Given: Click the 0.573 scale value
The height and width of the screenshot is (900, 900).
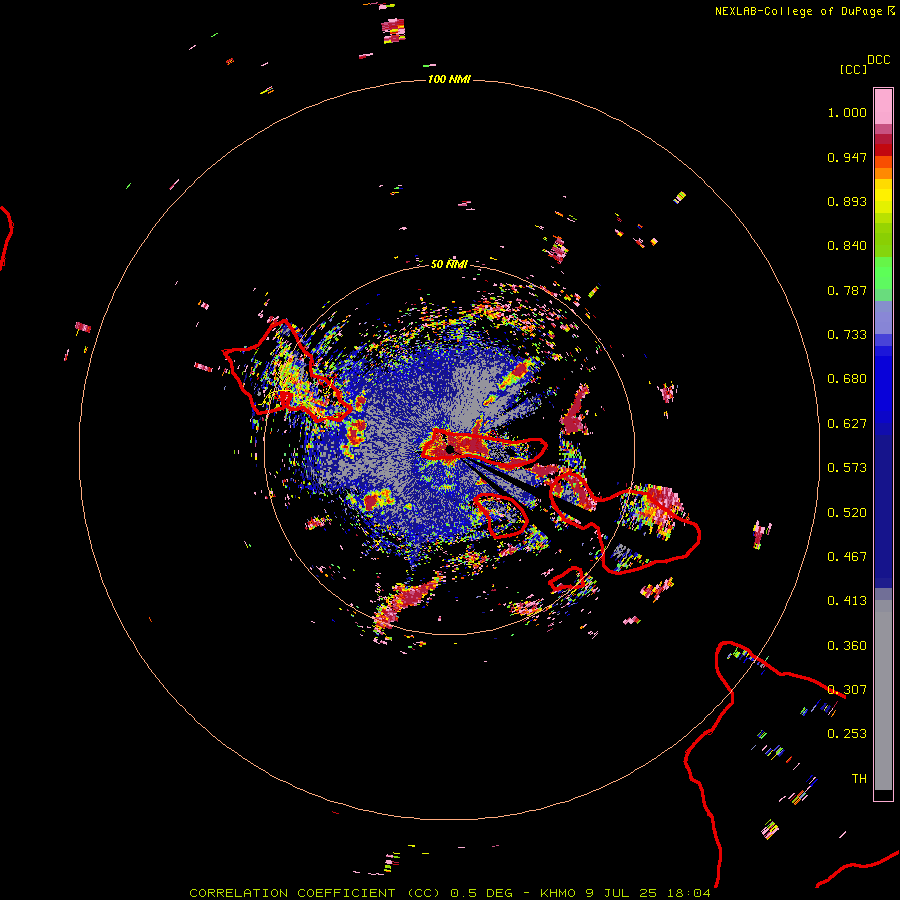Looking at the screenshot, I should (x=847, y=468).
